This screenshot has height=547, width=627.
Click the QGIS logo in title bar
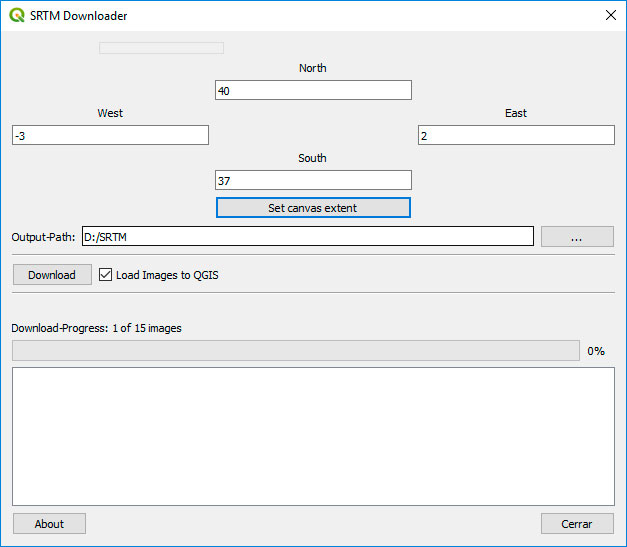(x=17, y=16)
